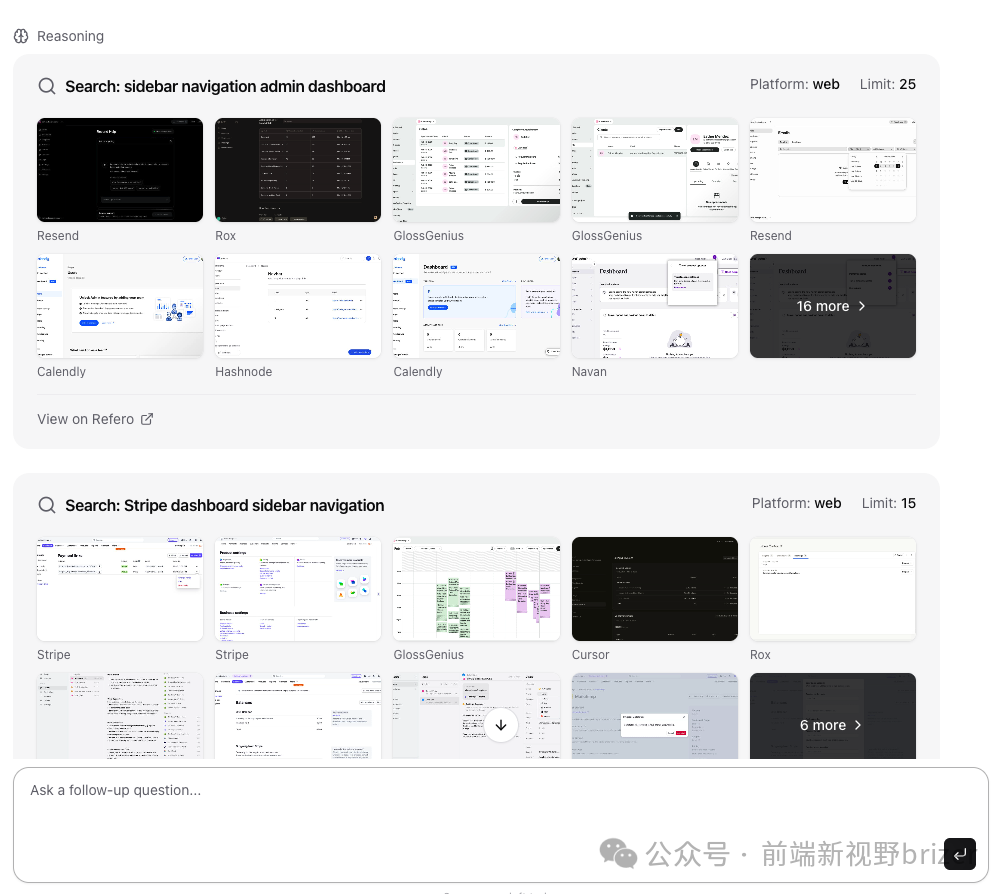The height and width of the screenshot is (894, 1008).
Task: Open the first dark Resend thumbnail
Action: click(x=120, y=170)
